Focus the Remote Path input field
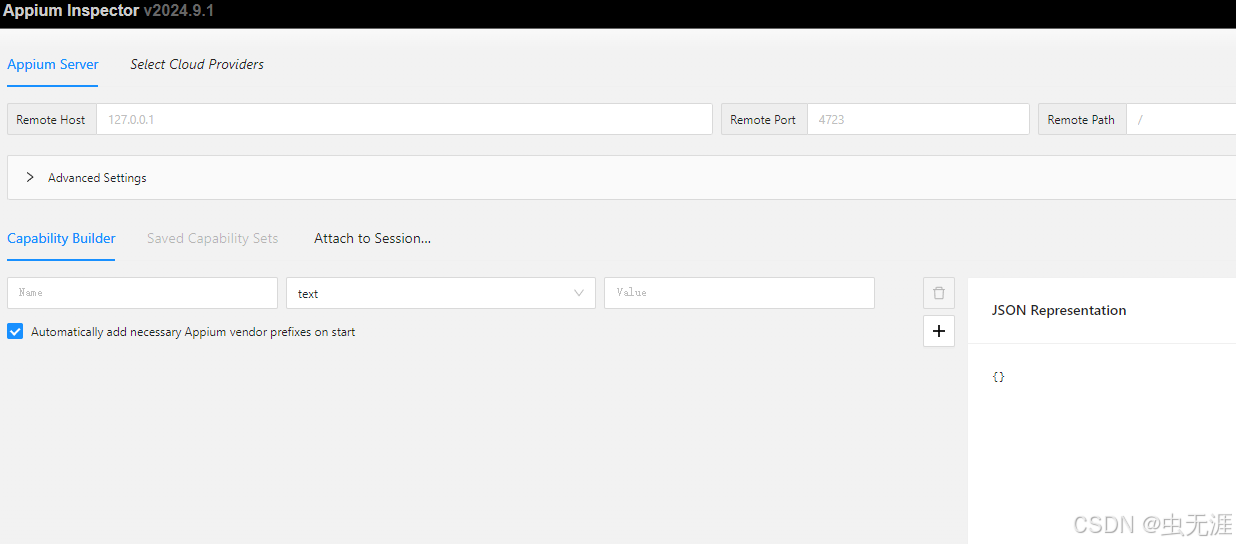The image size is (1236, 544). 1181,119
